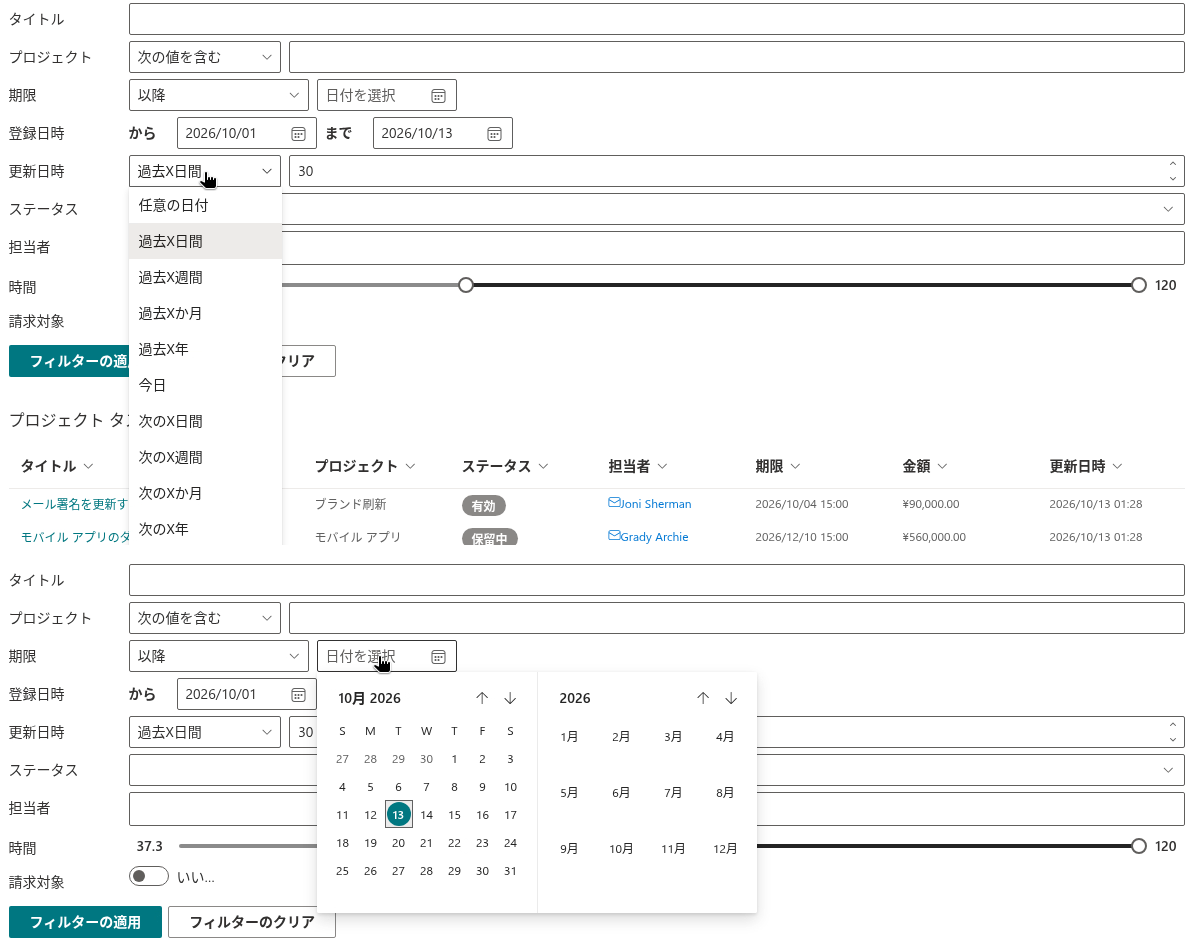Select 12月 in month picker
The image size is (1200, 946).
[725, 849]
